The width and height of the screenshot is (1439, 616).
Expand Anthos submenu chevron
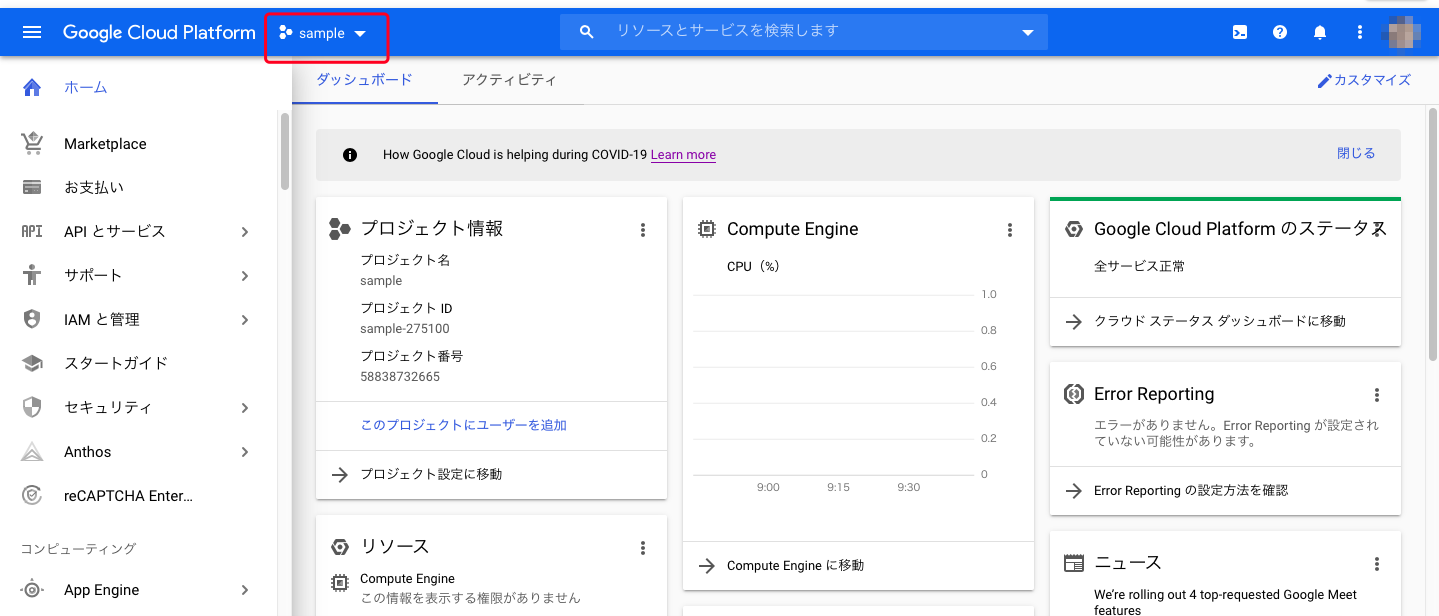(x=245, y=452)
